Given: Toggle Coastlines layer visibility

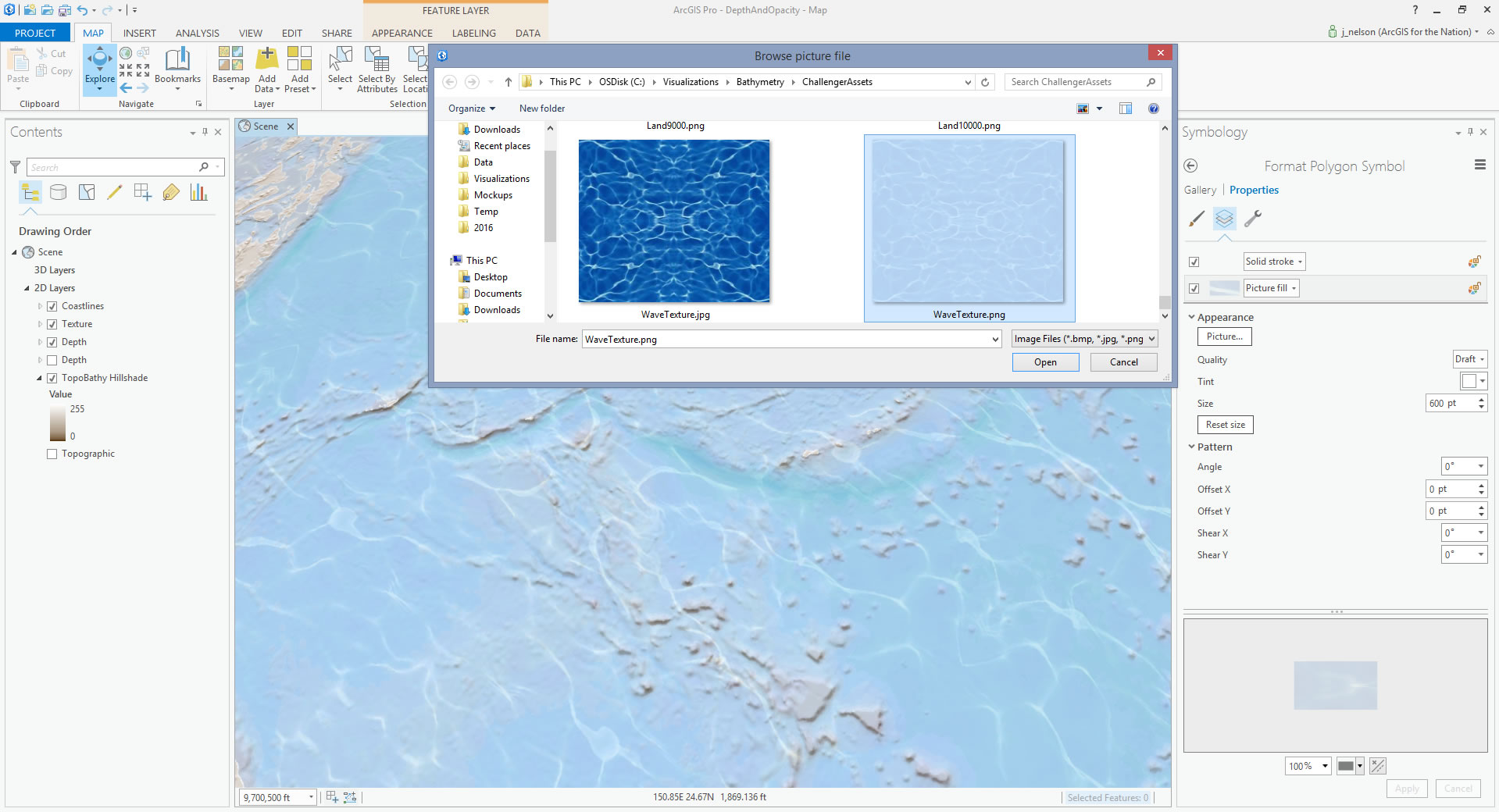Looking at the screenshot, I should click(x=52, y=306).
